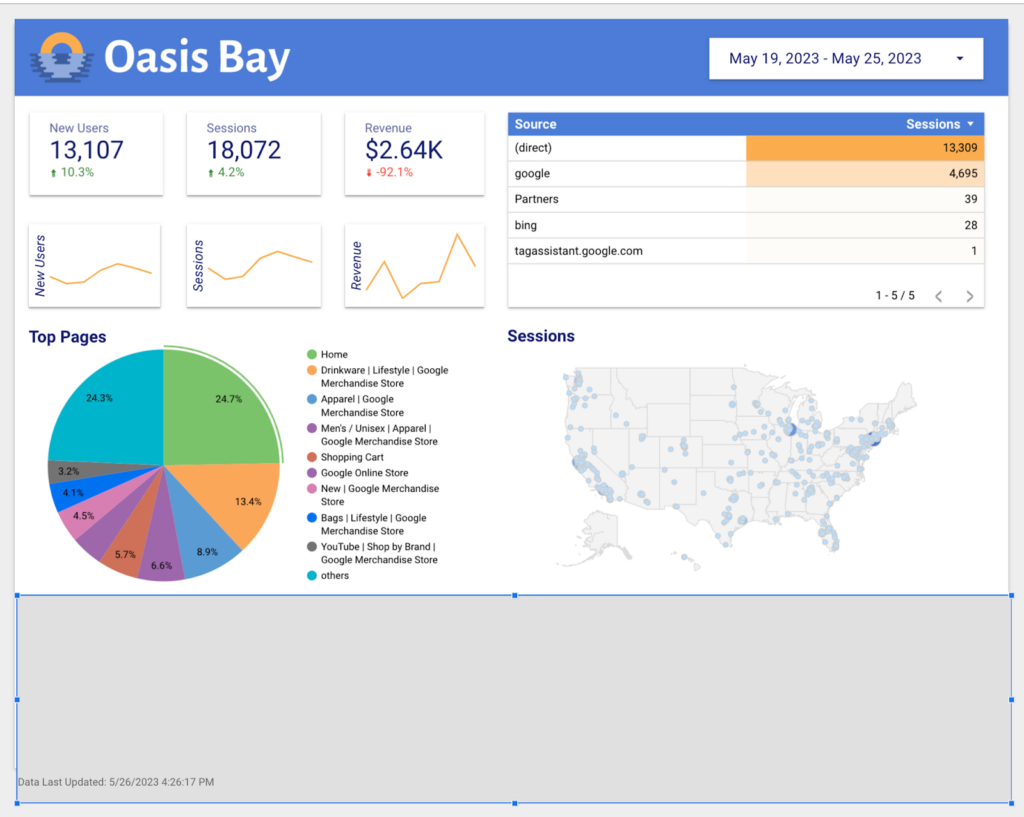Click the Sessions sparkline chart
Screen dimensions: 1024x817
[x=253, y=265]
